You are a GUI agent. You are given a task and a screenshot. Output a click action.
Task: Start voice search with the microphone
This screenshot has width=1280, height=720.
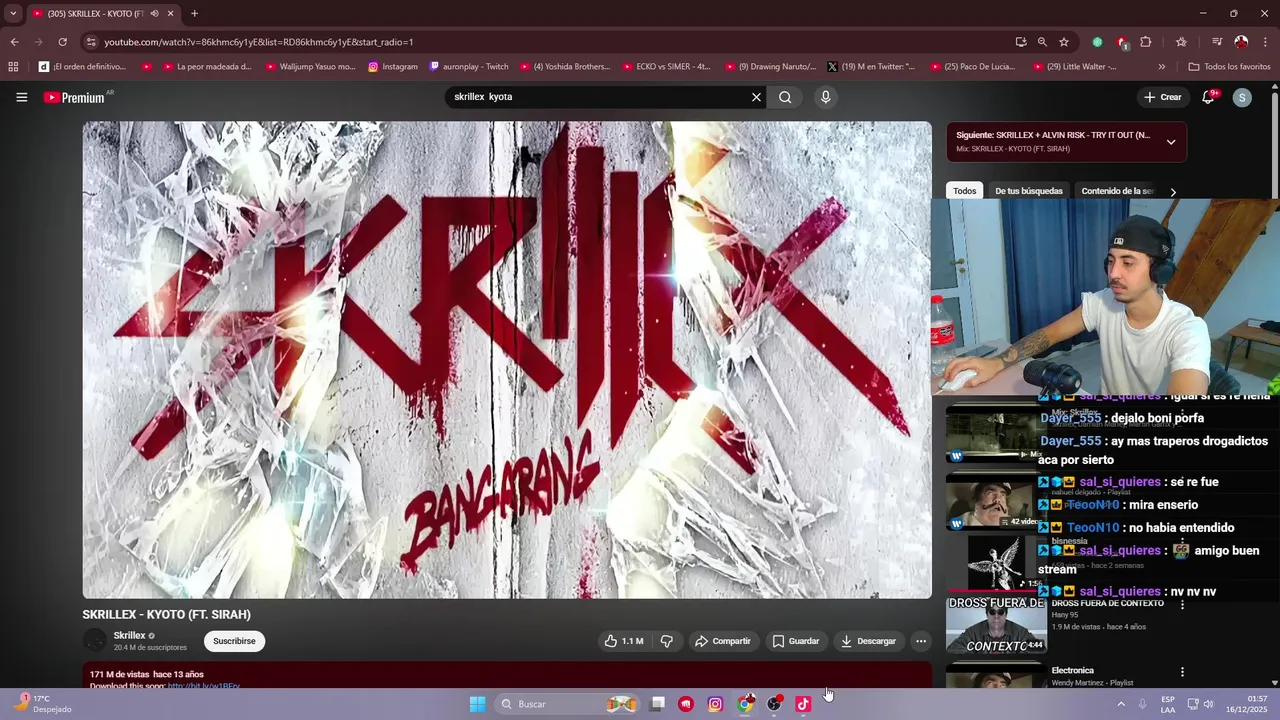(x=825, y=97)
